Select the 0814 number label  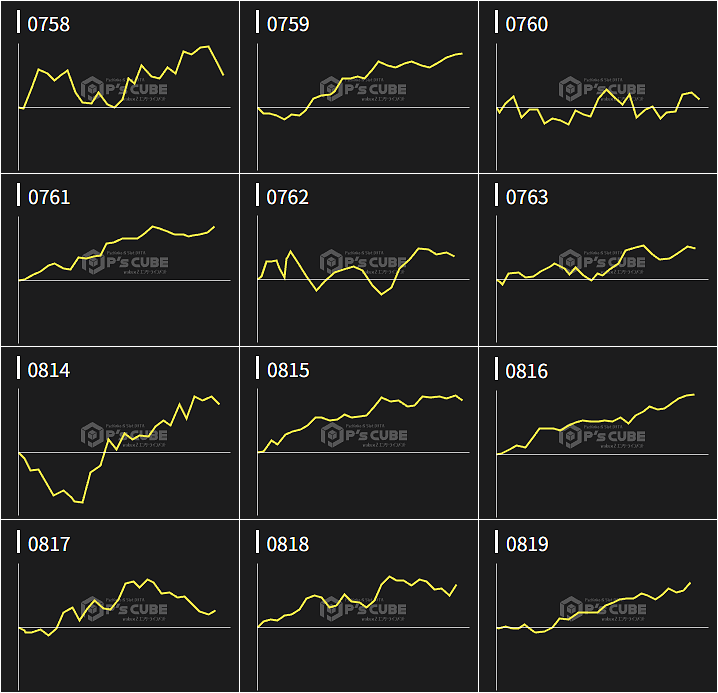point(49,370)
